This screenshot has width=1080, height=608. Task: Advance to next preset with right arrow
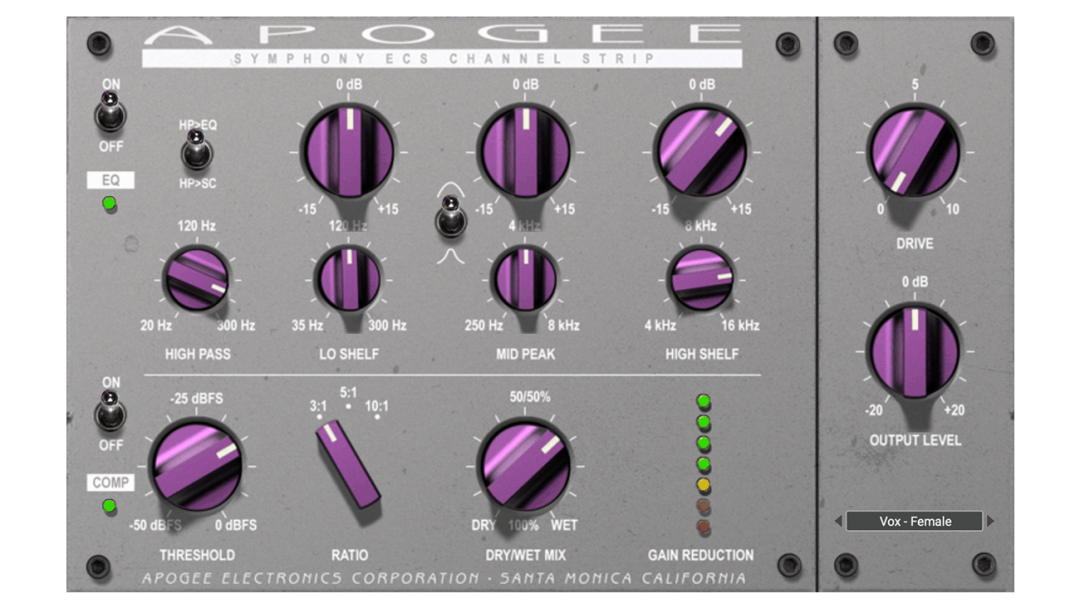point(991,521)
